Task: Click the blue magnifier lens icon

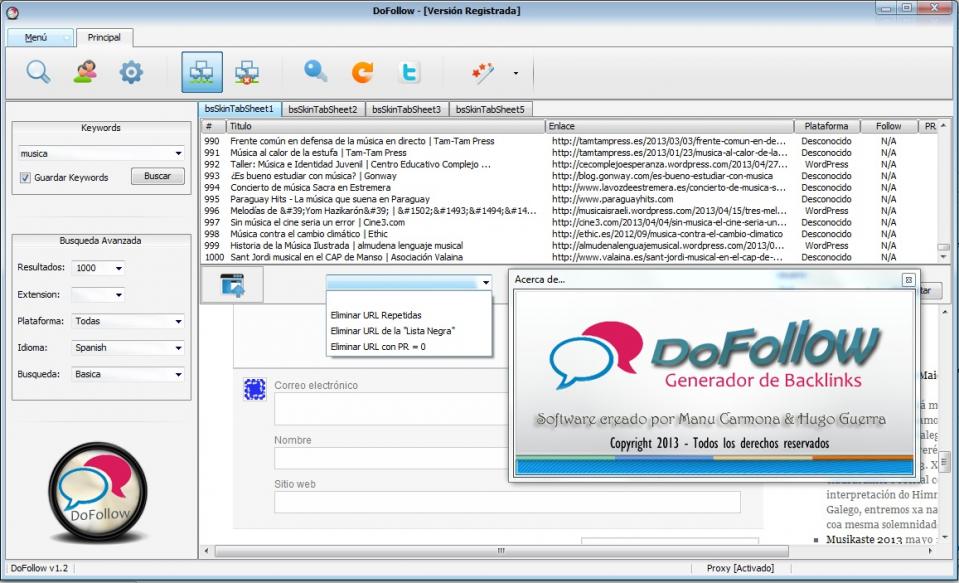Action: point(316,72)
